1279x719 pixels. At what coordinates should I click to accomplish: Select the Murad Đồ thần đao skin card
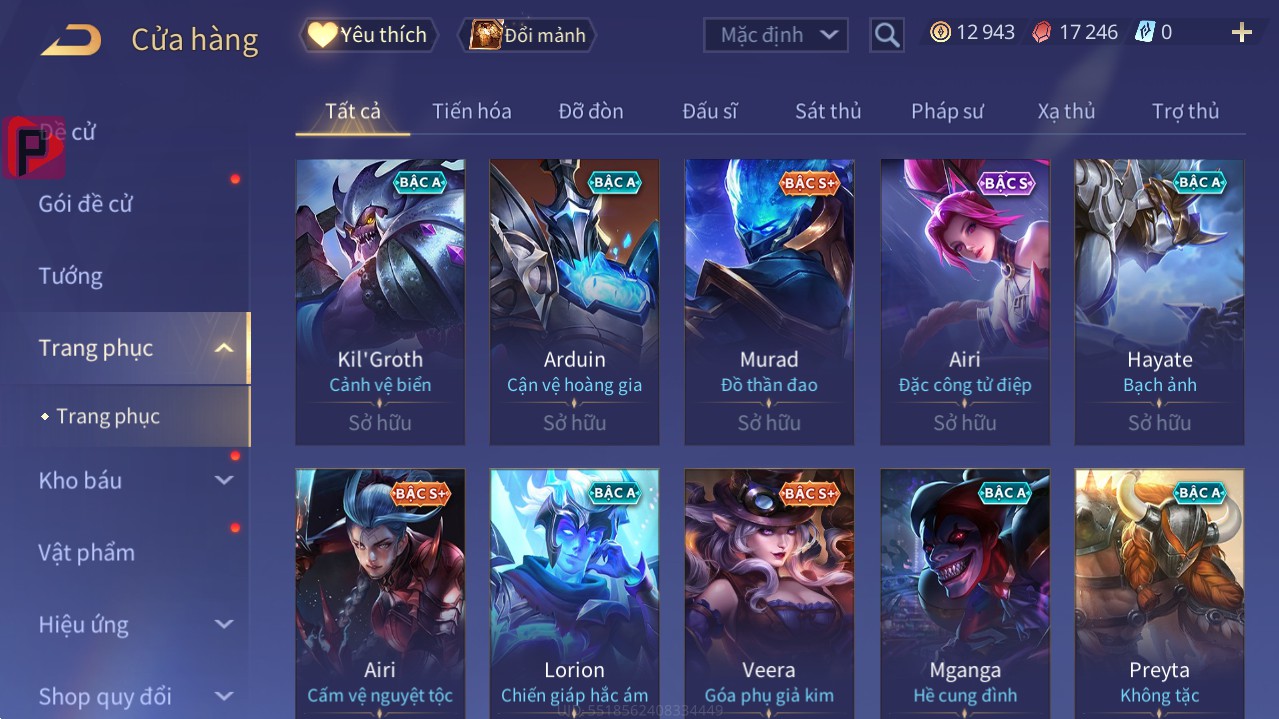point(769,301)
